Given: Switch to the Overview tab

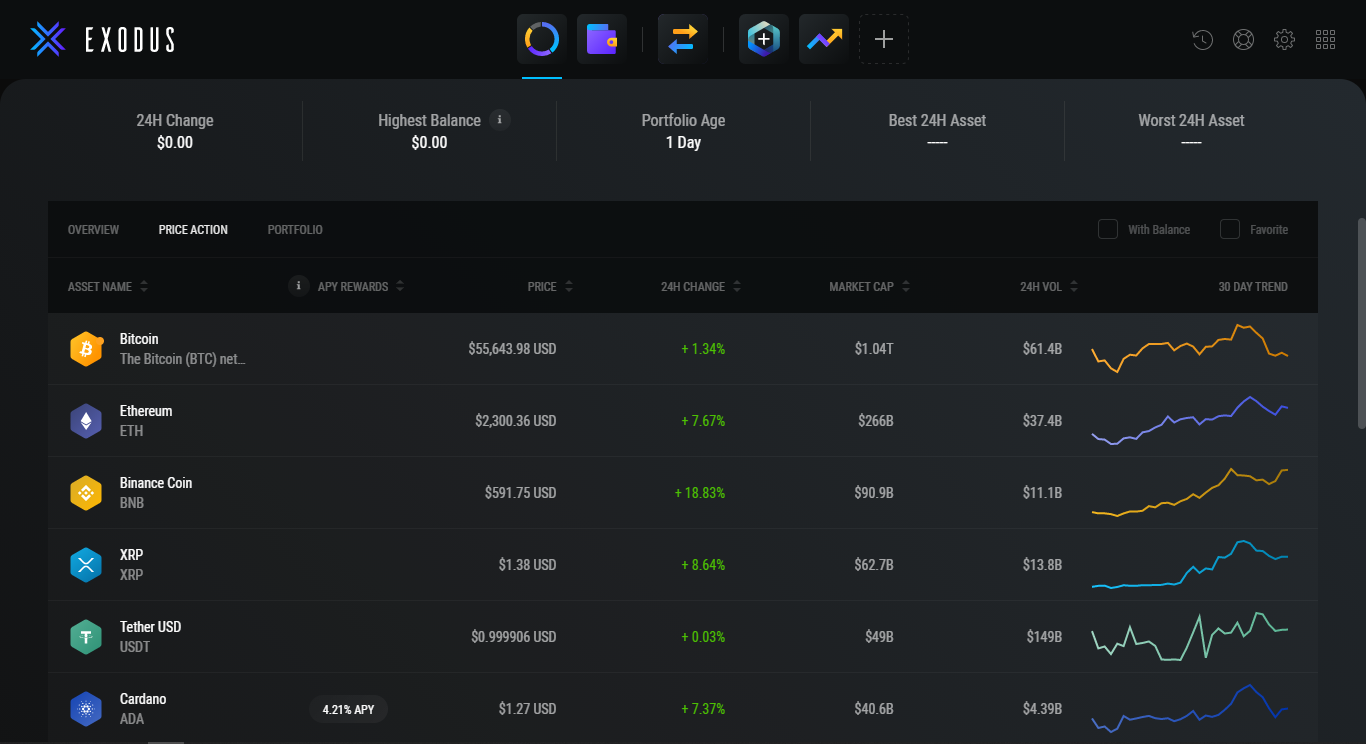Looking at the screenshot, I should point(93,230).
